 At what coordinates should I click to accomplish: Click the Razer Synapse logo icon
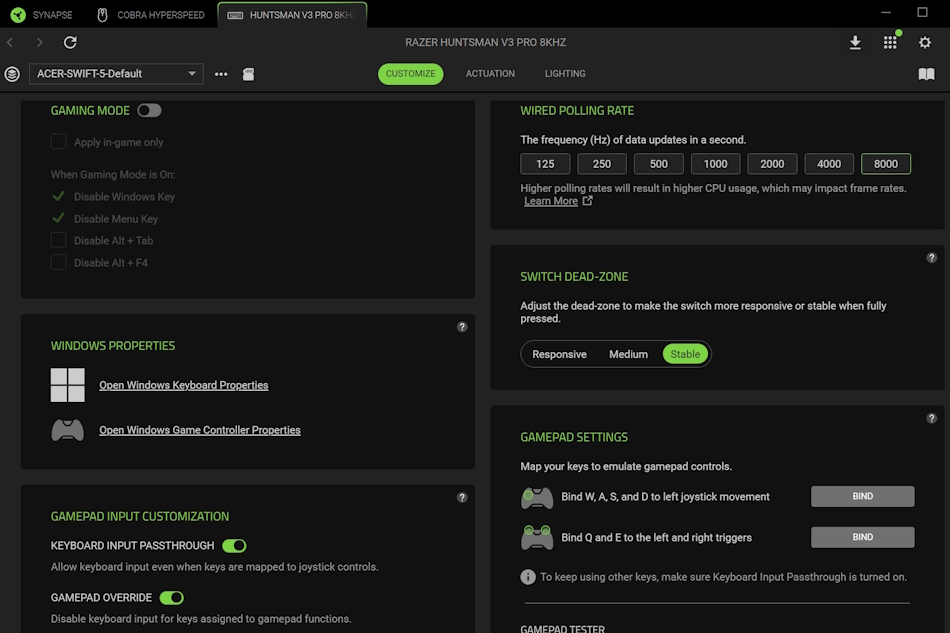tap(18, 15)
